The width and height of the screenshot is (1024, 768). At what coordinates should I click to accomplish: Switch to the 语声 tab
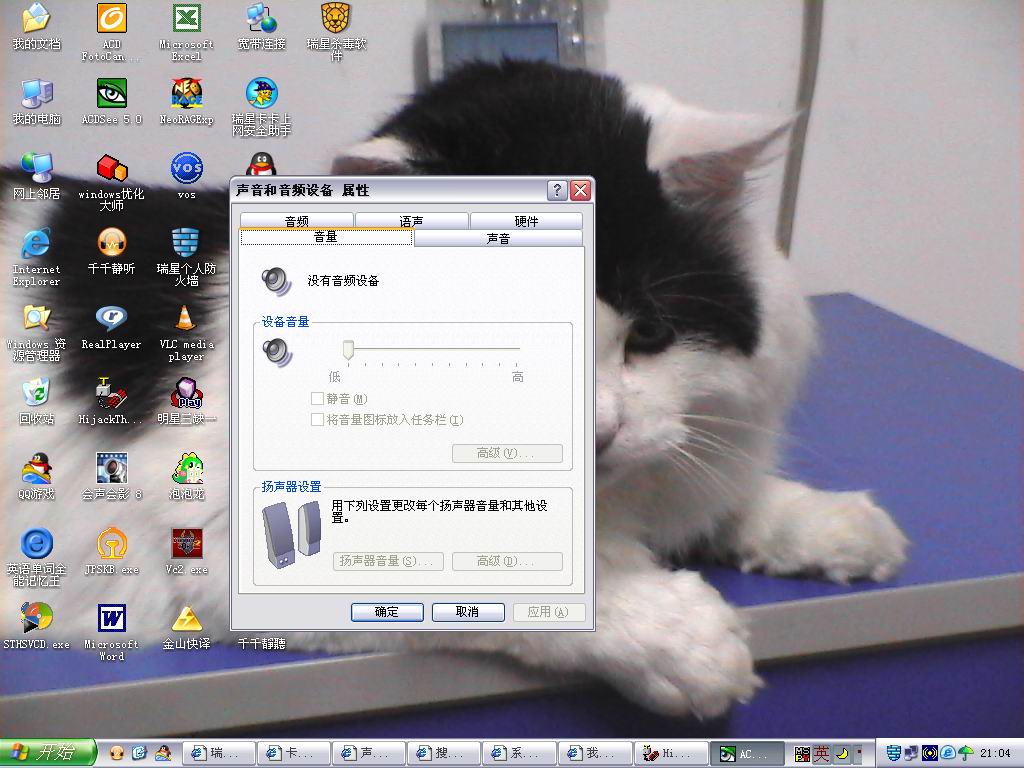coord(411,221)
